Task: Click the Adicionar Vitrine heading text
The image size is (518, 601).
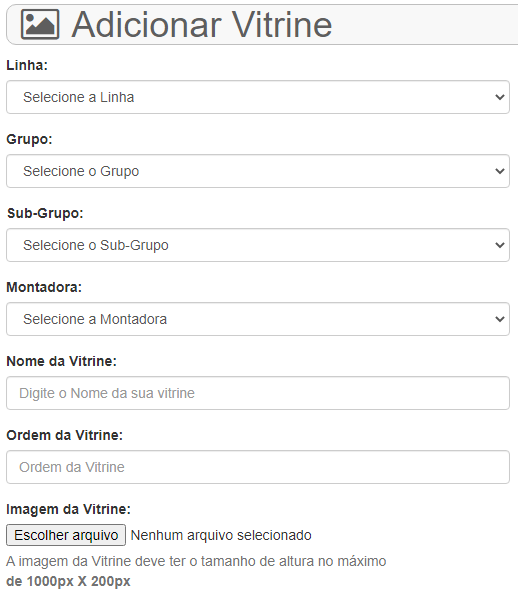Action: coord(202,25)
